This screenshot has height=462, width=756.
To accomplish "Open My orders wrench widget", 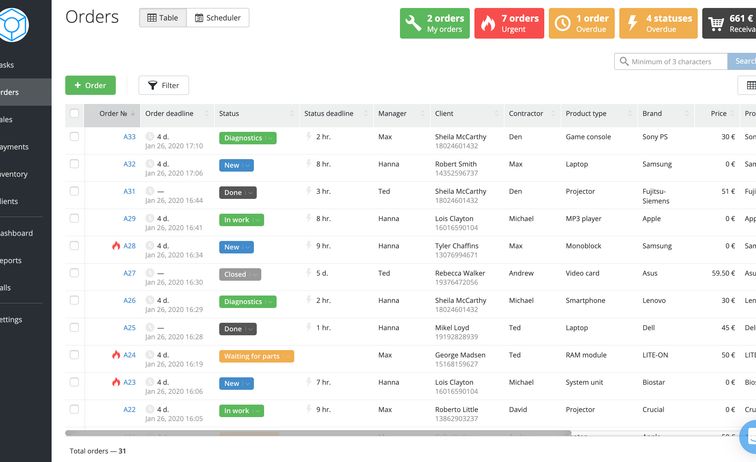I will [434, 24].
